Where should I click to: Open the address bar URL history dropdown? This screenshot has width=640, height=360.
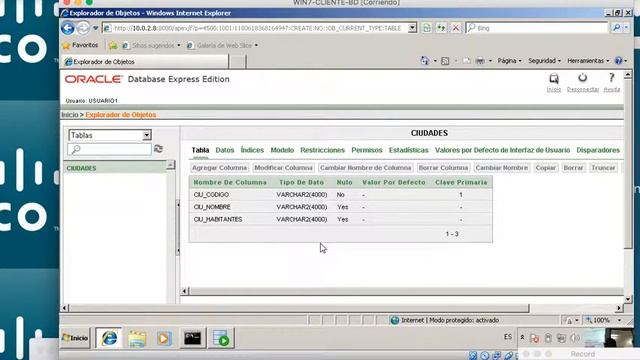click(412, 28)
